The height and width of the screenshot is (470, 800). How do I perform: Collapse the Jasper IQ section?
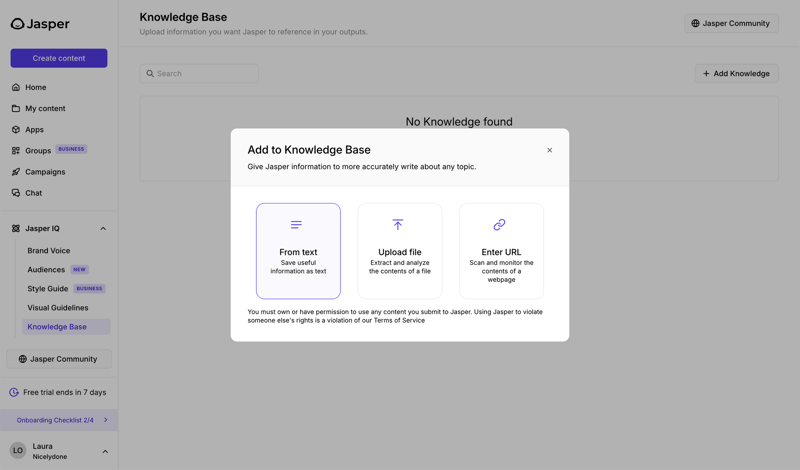(103, 229)
